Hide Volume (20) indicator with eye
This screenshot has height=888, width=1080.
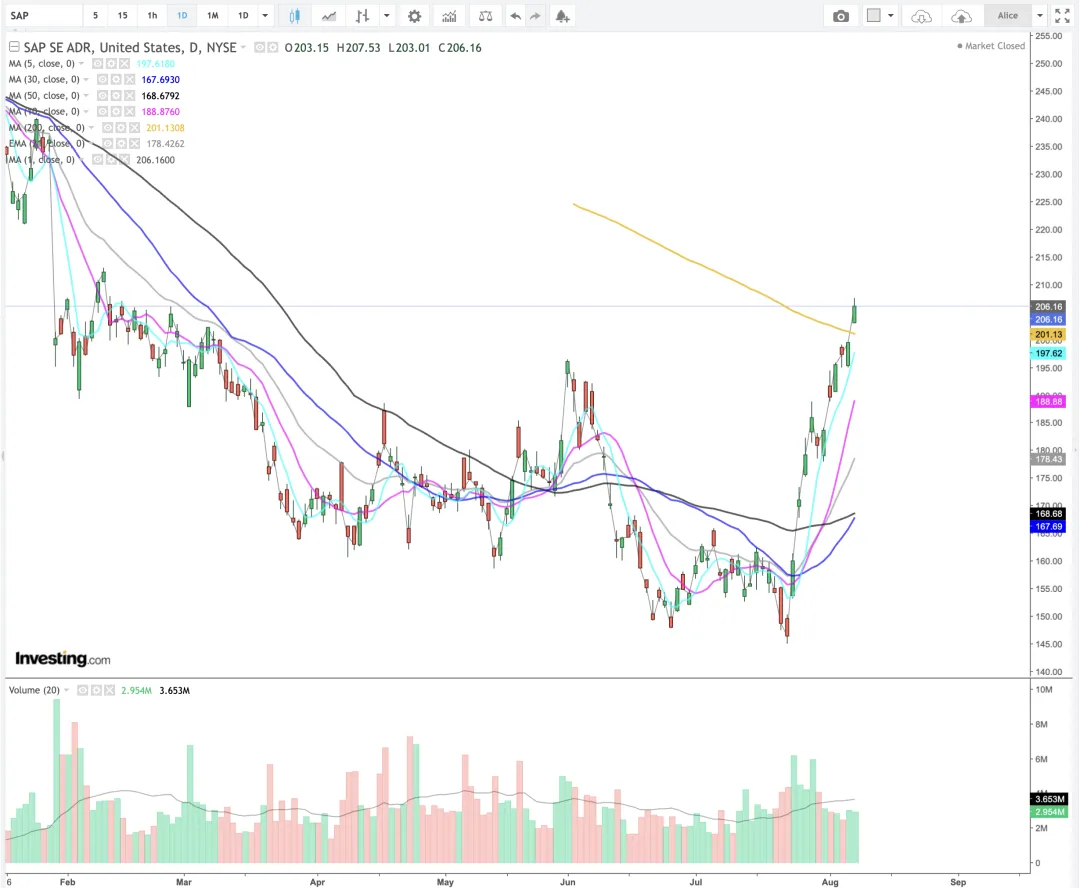pyautogui.click(x=83, y=690)
